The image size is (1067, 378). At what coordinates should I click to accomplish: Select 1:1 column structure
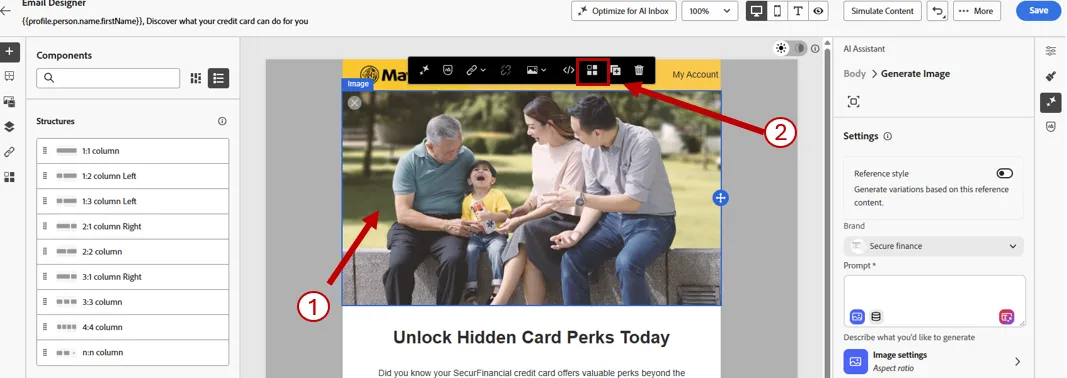(133, 151)
